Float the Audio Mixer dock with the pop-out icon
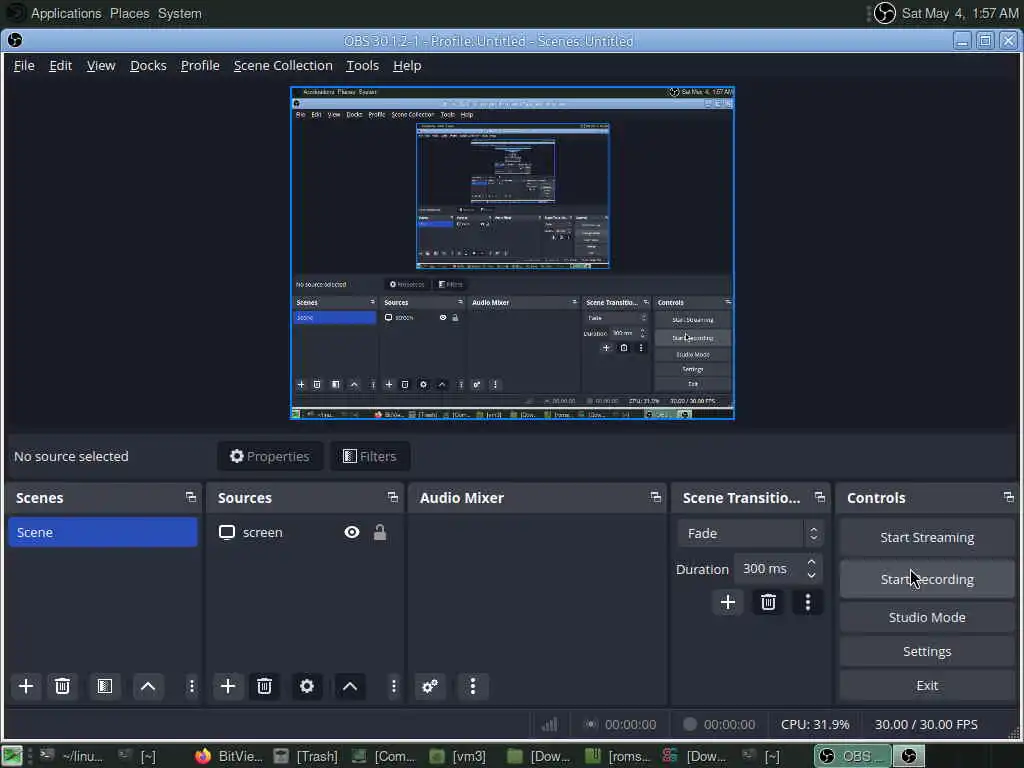1024x768 pixels. 656,498
